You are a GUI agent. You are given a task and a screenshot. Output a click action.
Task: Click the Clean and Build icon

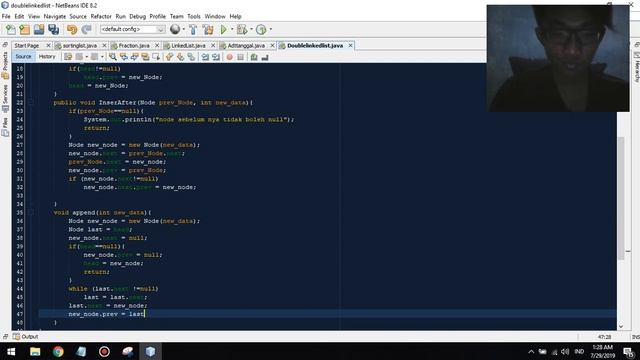pyautogui.click(x=208, y=29)
